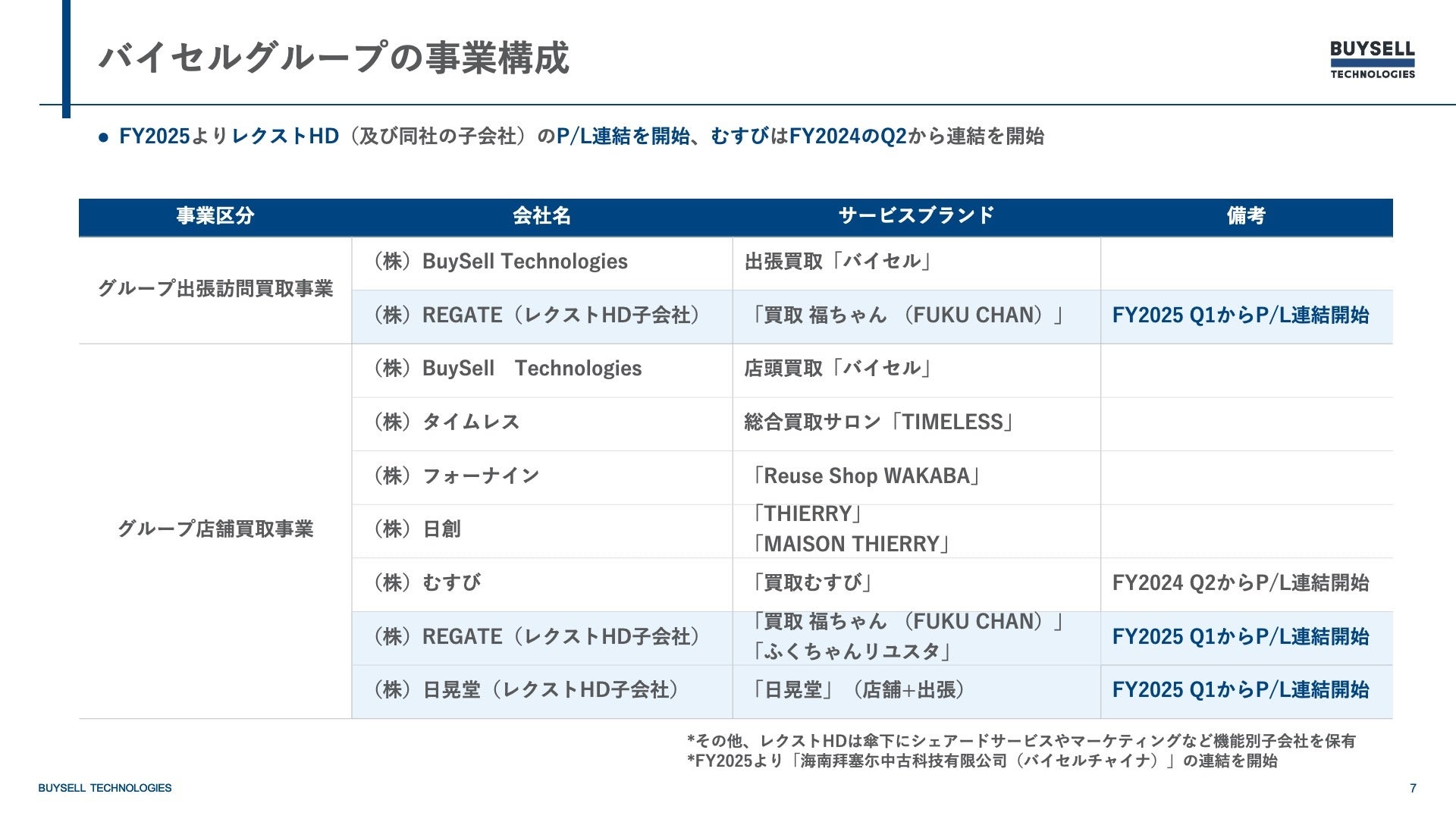This screenshot has width=1456, height=819.
Task: Click the BUYSELL Technologies logo
Action: [x=1372, y=59]
